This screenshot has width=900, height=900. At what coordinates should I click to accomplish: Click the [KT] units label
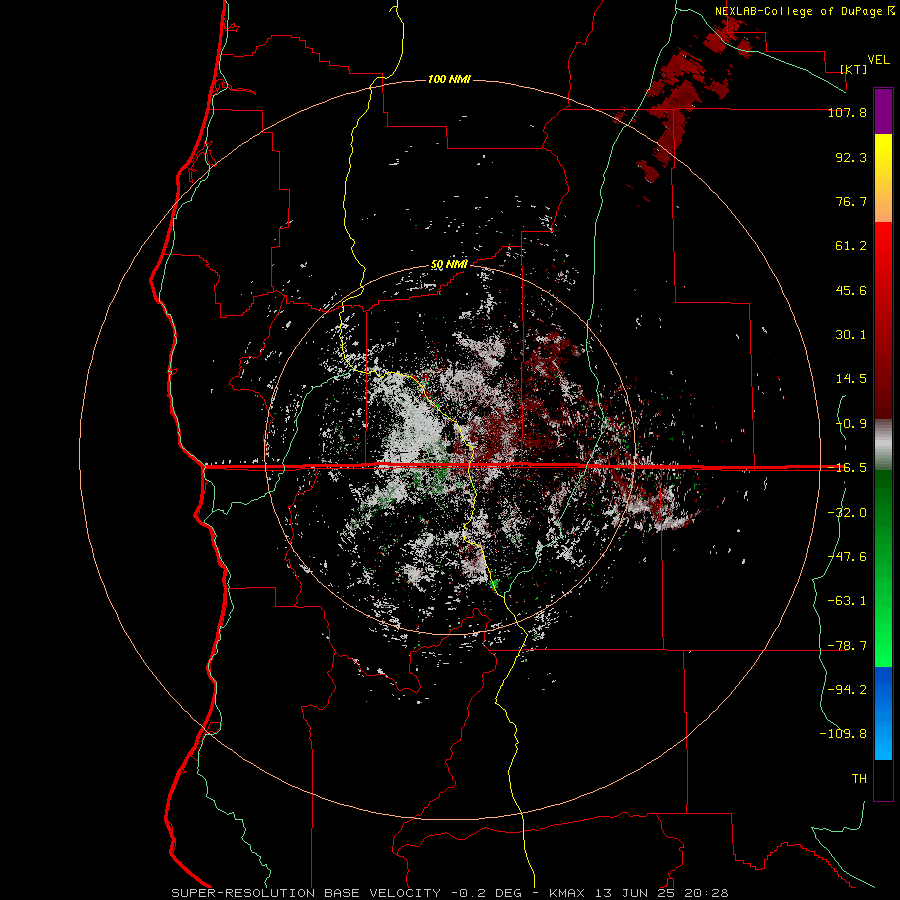tap(854, 69)
